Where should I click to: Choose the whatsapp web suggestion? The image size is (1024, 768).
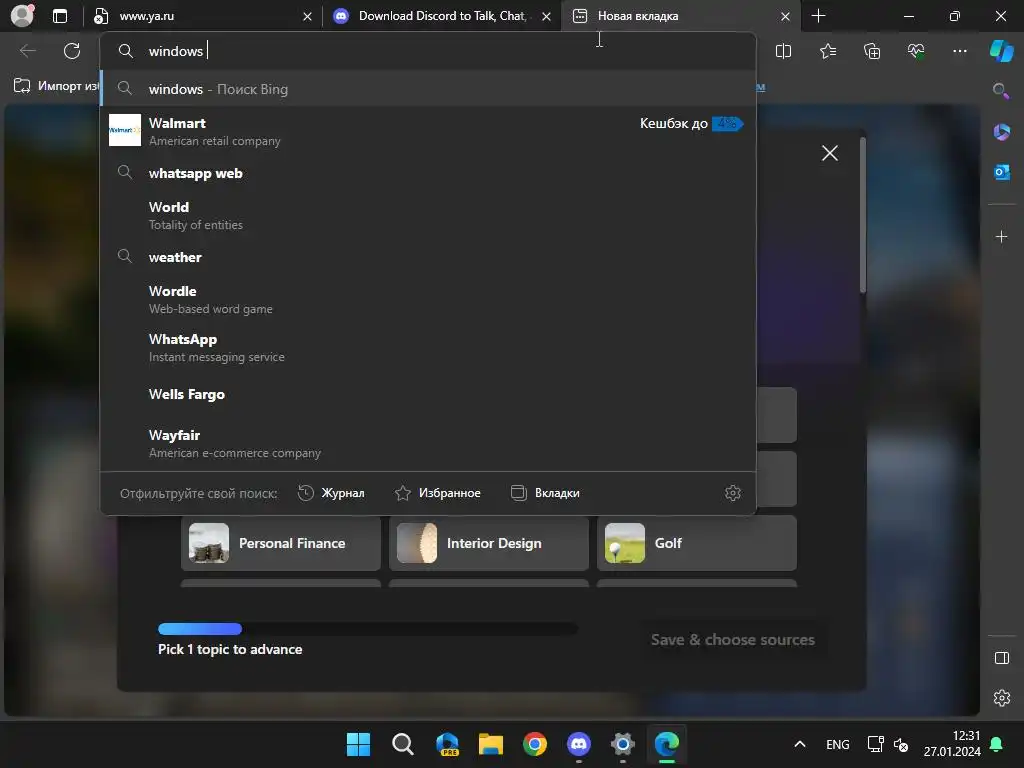[428, 173]
